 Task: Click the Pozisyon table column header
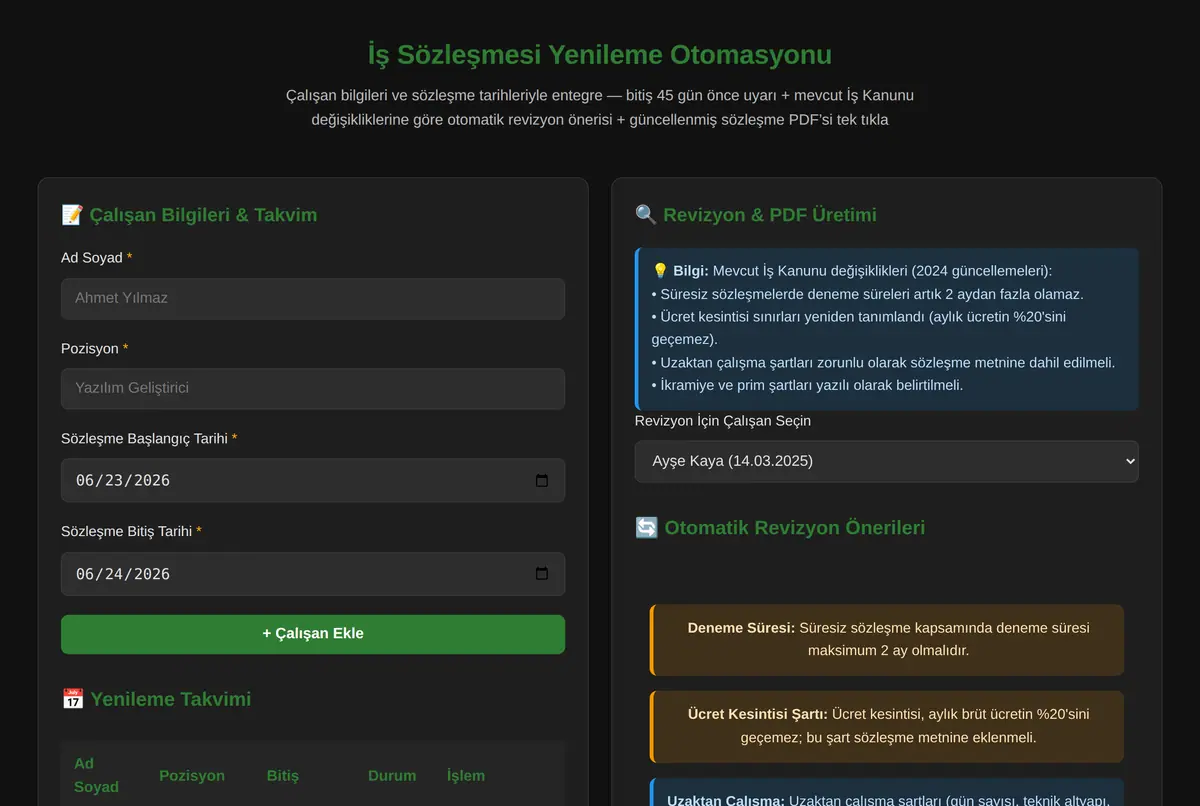coord(192,775)
